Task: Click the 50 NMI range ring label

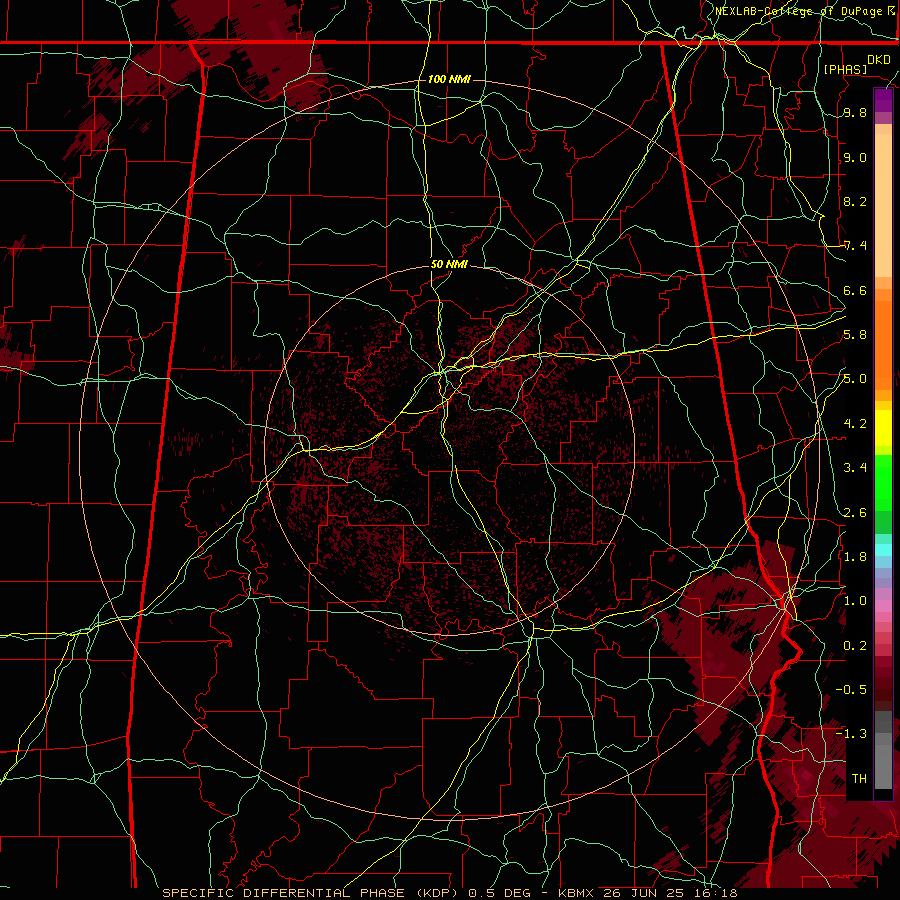Action: 449,264
